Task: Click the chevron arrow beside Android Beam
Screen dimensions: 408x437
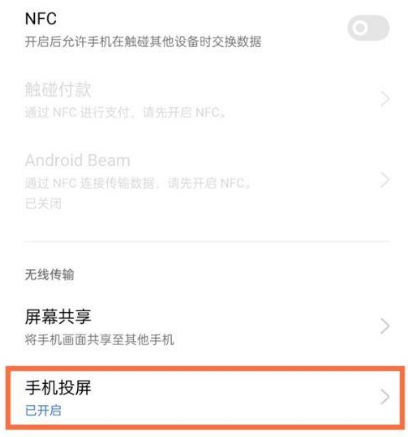Action: point(385,180)
